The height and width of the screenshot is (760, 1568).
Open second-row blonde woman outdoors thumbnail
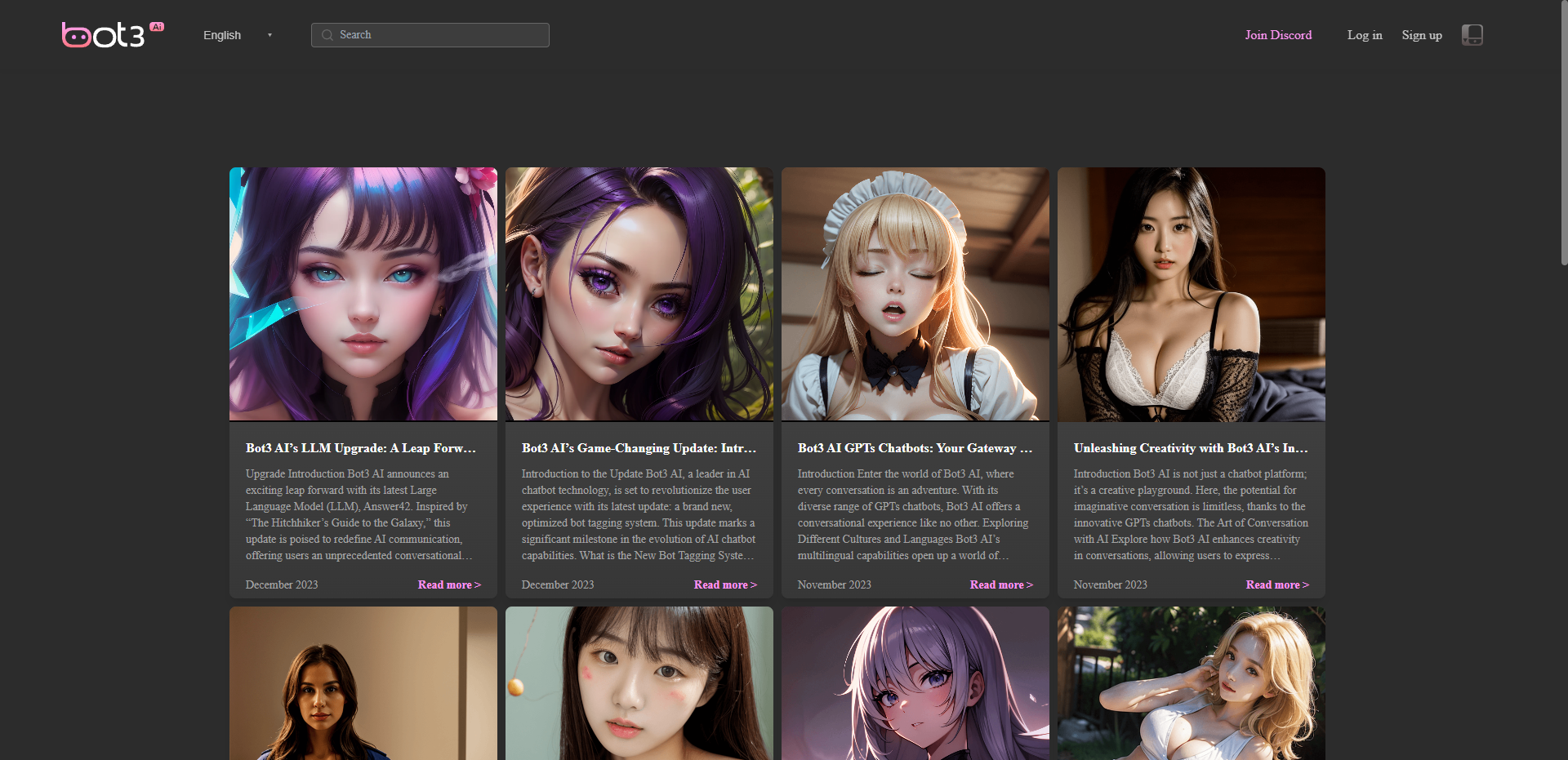click(1192, 683)
